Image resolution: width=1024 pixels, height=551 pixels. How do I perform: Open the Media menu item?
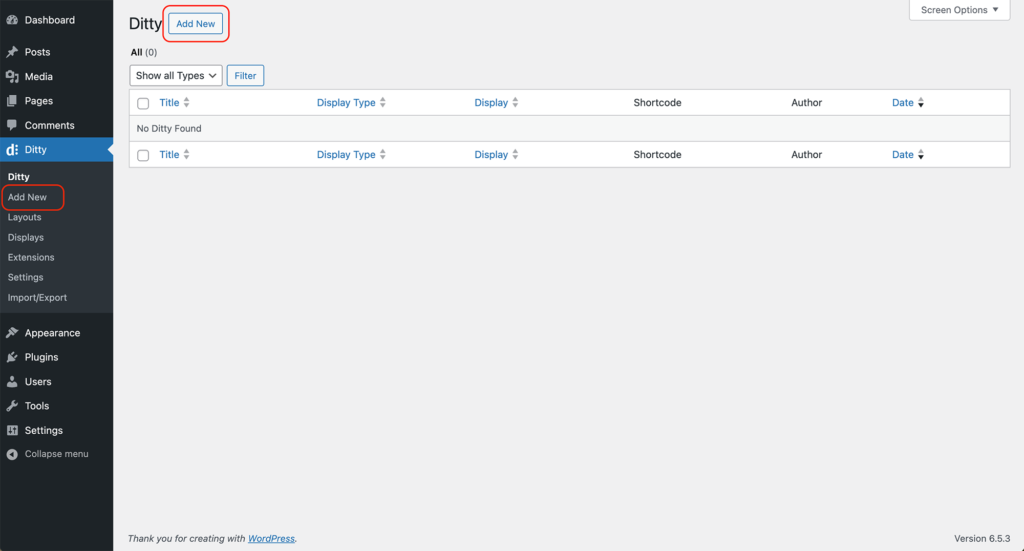point(39,76)
